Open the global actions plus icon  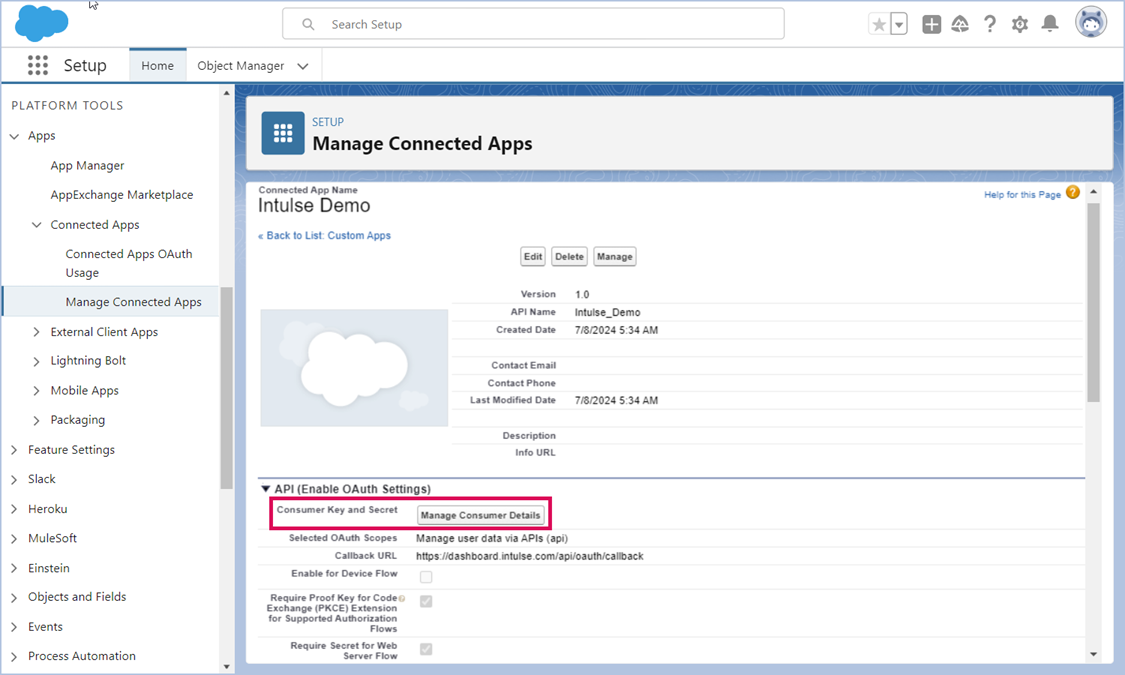click(x=931, y=24)
